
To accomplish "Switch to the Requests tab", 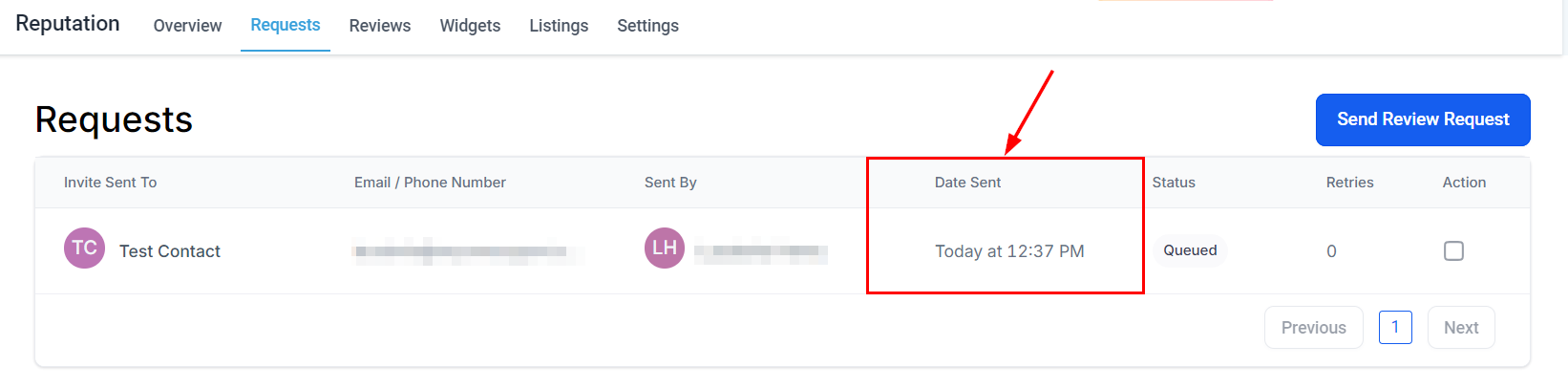I will click(x=286, y=25).
